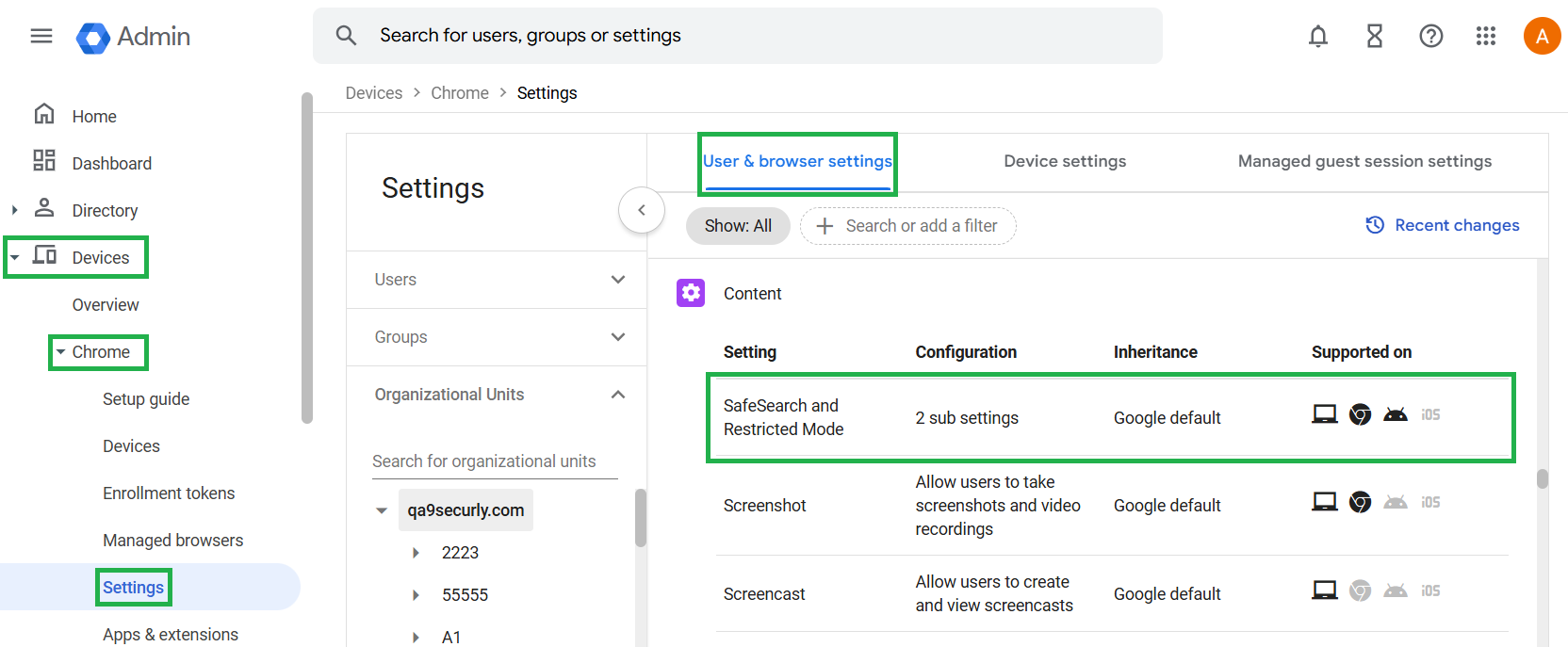This screenshot has height=647, width=1568.
Task: Click the search magnifier icon
Action: [346, 36]
